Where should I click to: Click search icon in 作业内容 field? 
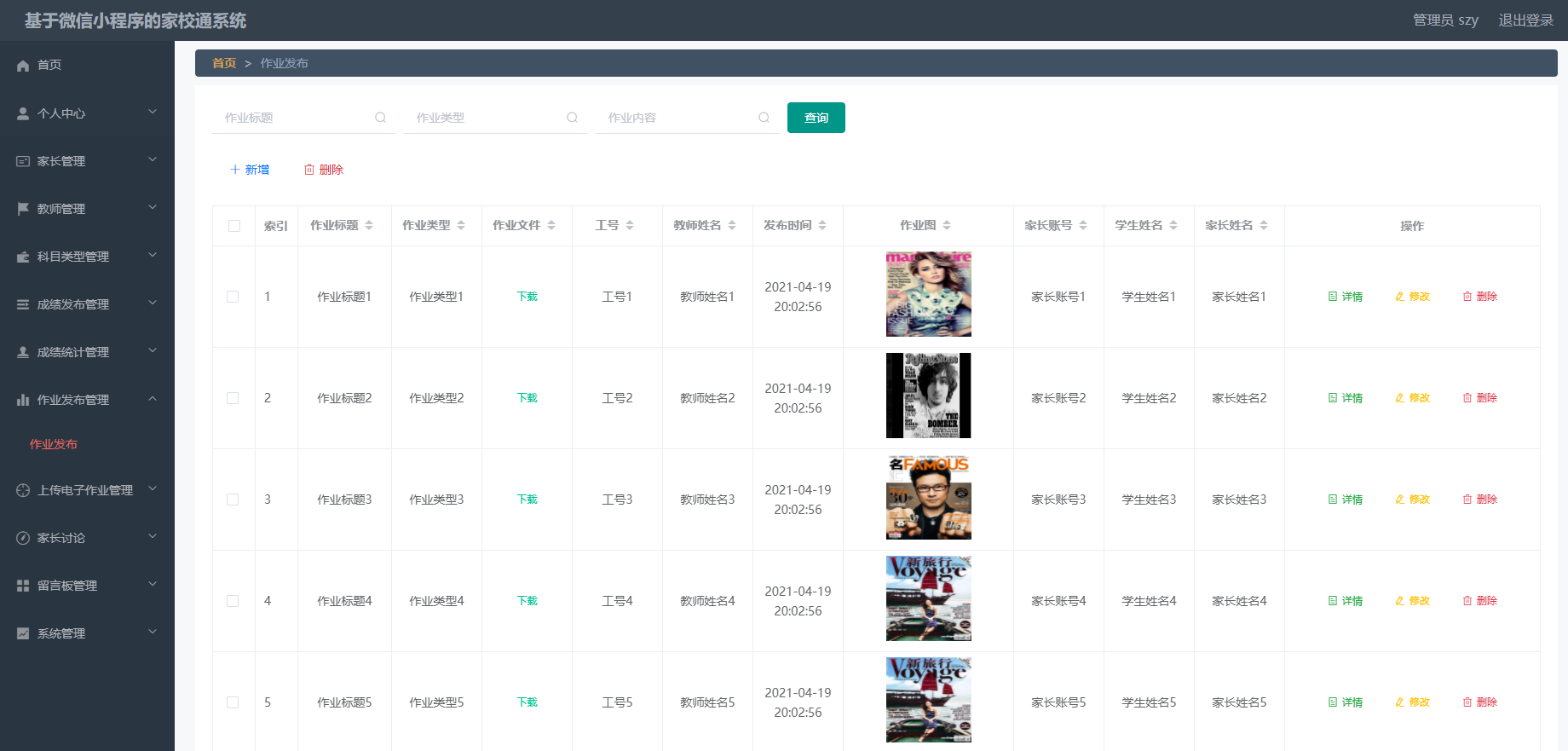pyautogui.click(x=764, y=118)
